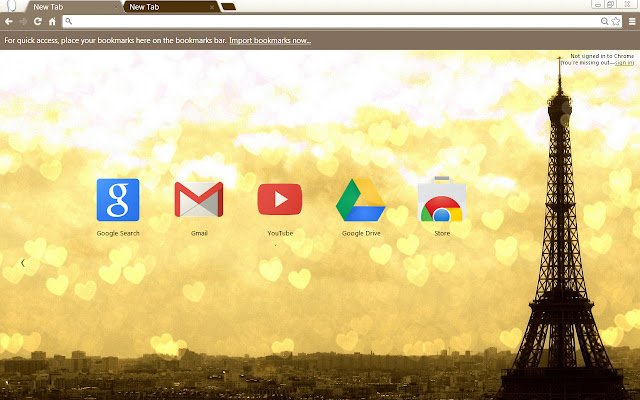The image size is (640, 400).
Task: Click the Google Search label
Action: (118, 233)
